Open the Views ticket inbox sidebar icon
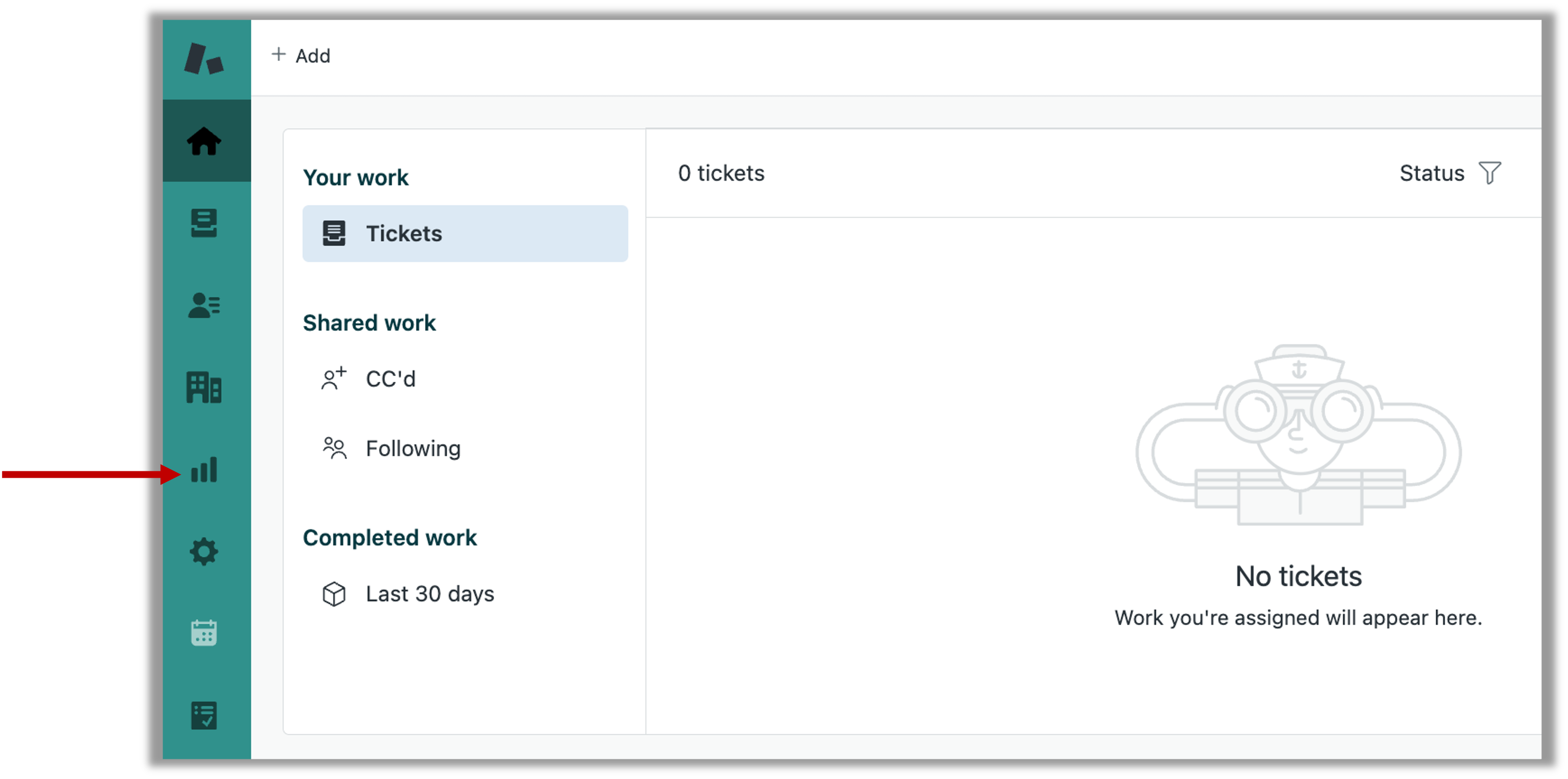The height and width of the screenshot is (779, 1568). (204, 223)
